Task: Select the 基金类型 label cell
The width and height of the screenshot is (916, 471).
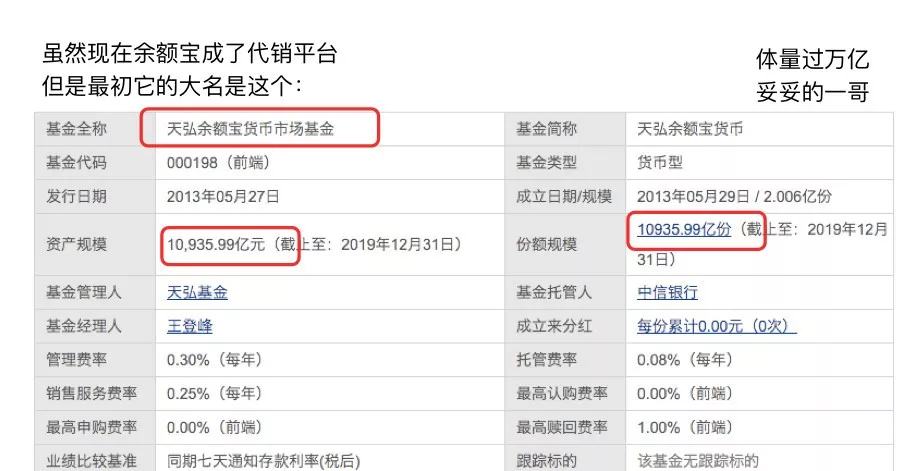Action: (565, 163)
